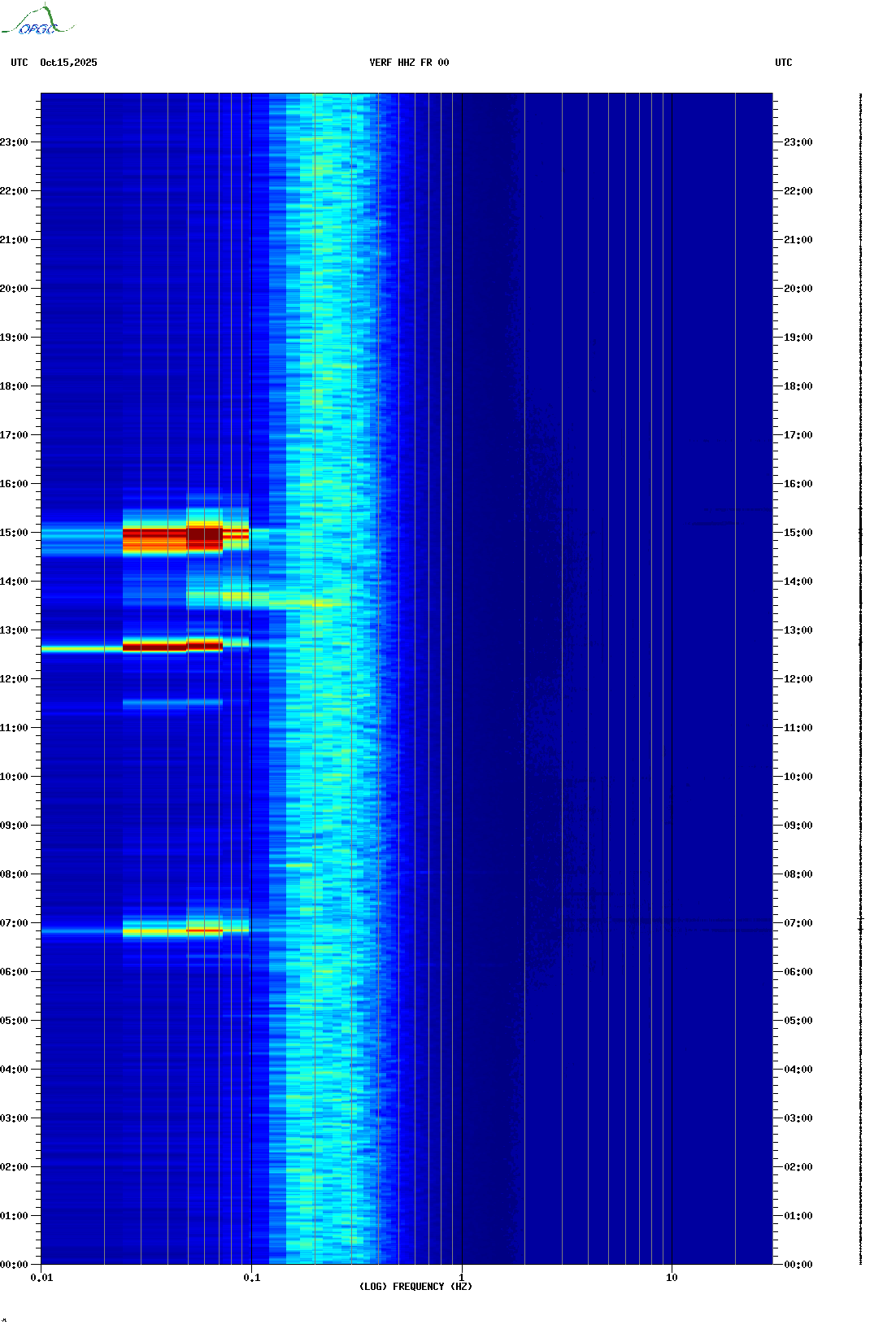Click the right-axis '15:00' time label
This screenshot has width=896, height=1329.
798,533
